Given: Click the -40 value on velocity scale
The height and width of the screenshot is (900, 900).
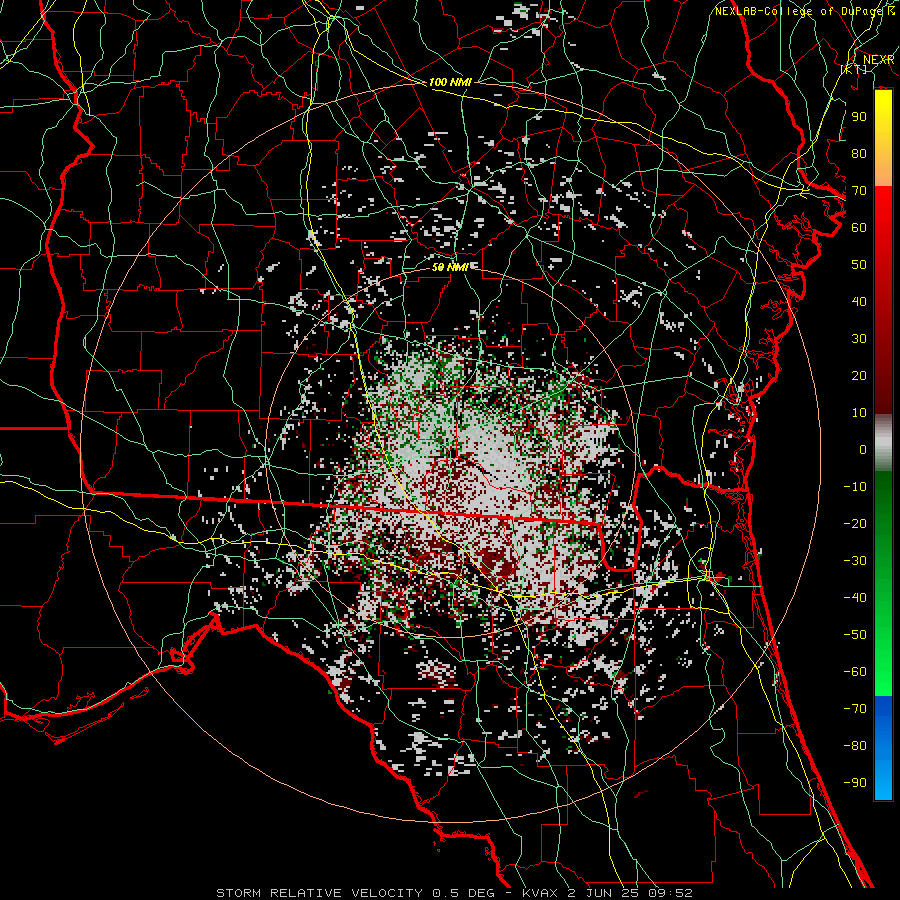Looking at the screenshot, I should tap(855, 598).
